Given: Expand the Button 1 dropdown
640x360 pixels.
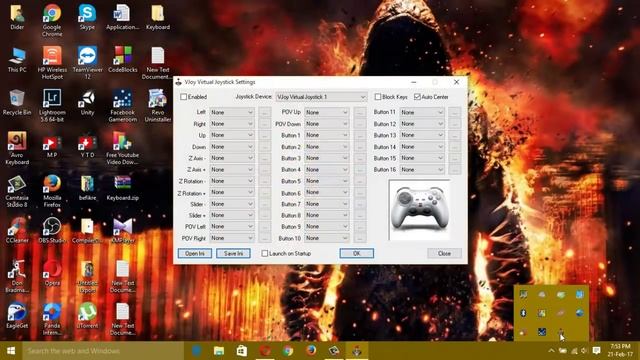Looking at the screenshot, I should click(x=327, y=135).
